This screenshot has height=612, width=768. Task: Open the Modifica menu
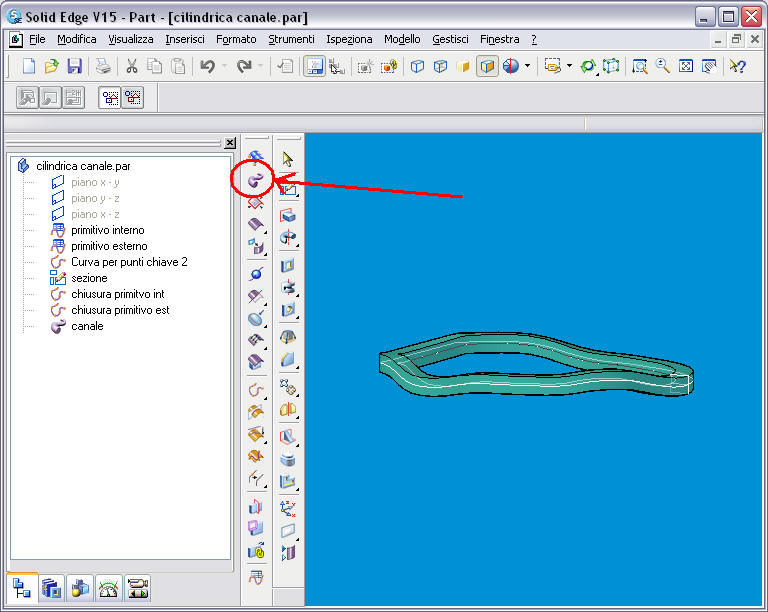[x=76, y=39]
